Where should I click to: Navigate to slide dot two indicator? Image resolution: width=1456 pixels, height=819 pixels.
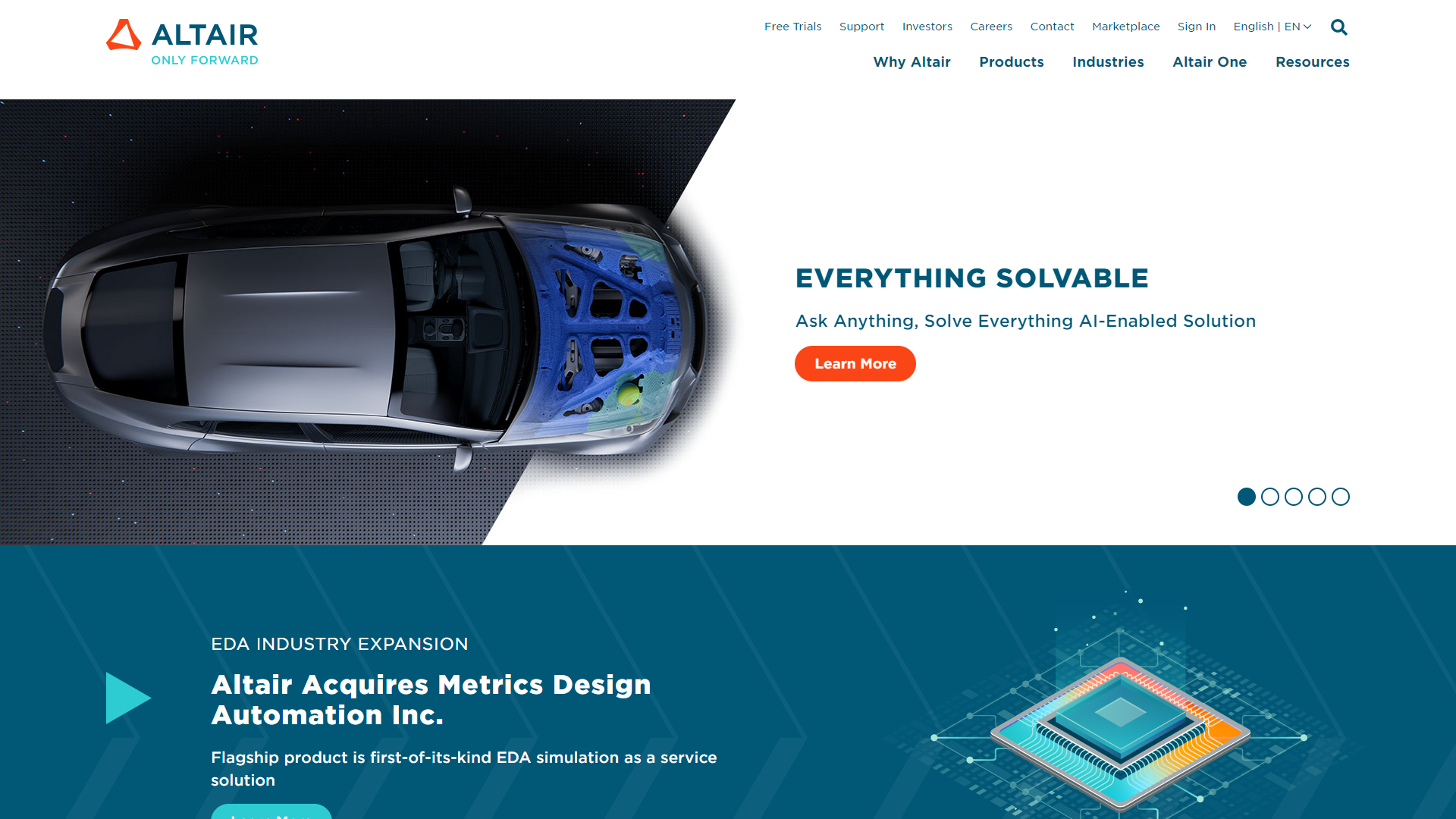tap(1270, 496)
